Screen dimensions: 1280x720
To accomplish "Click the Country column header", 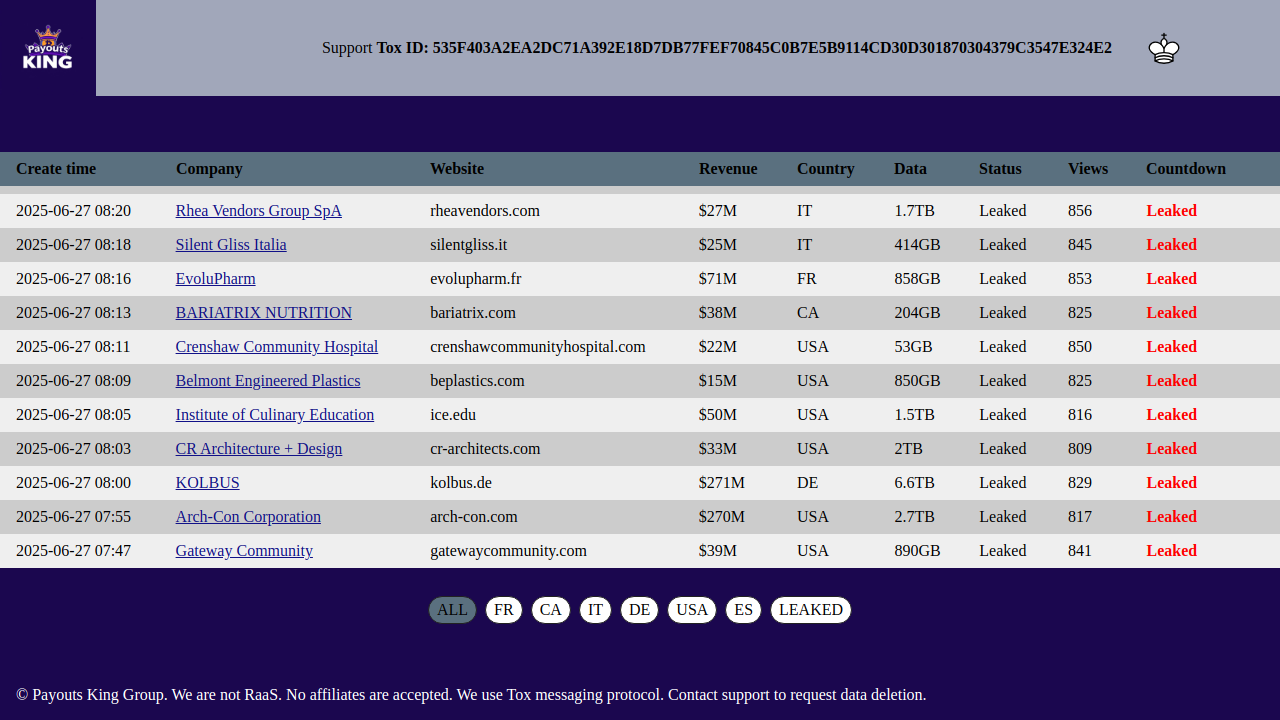I will (826, 169).
